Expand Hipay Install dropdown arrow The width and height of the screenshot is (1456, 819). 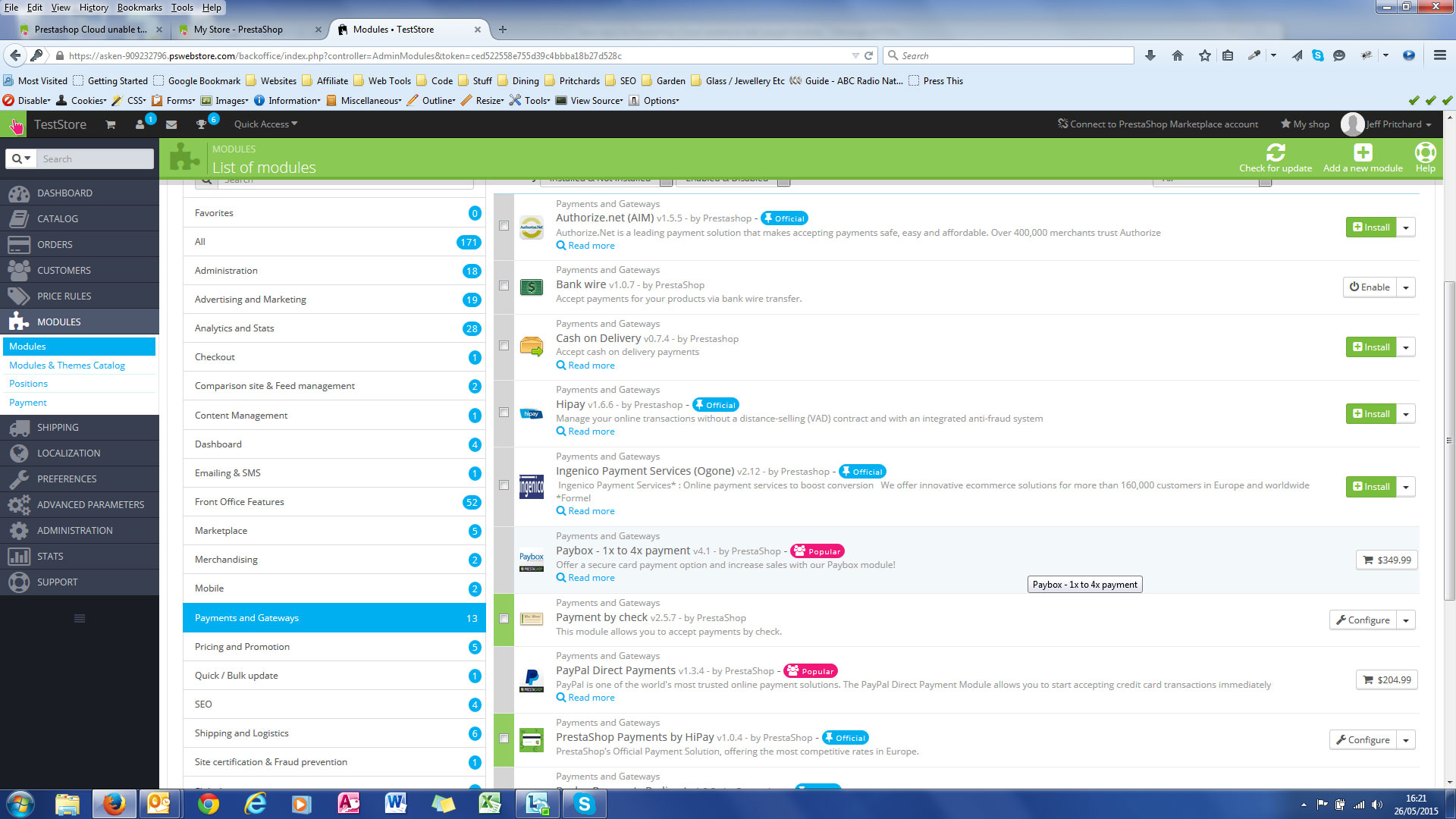click(x=1406, y=414)
